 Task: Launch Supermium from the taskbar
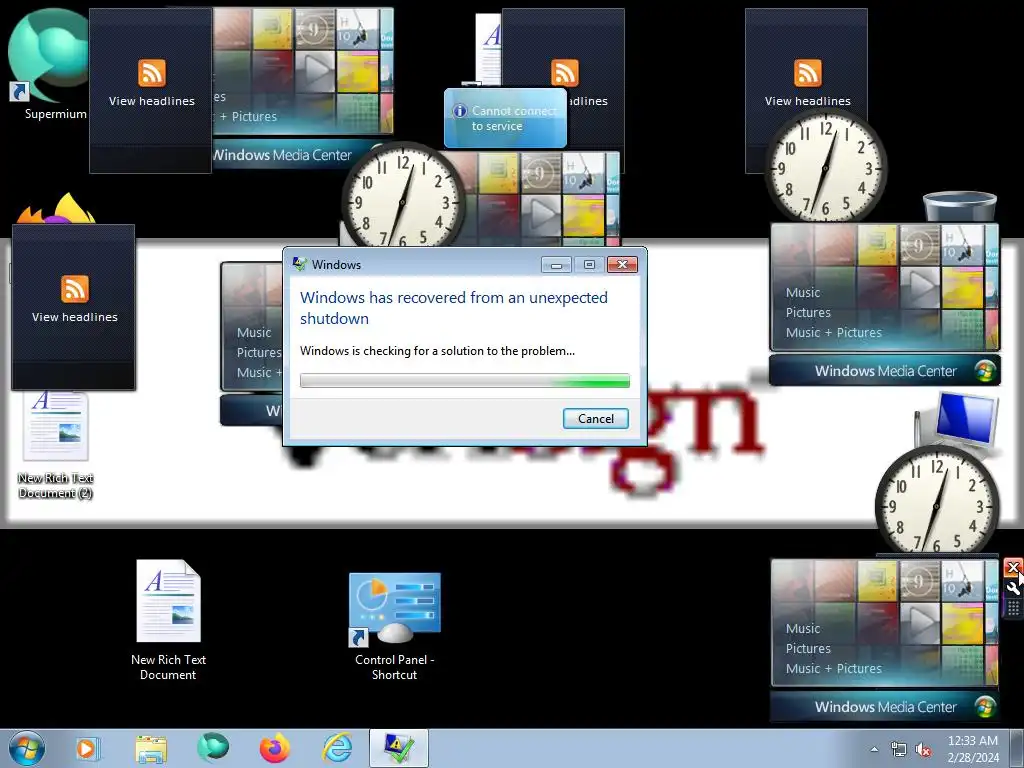click(213, 748)
